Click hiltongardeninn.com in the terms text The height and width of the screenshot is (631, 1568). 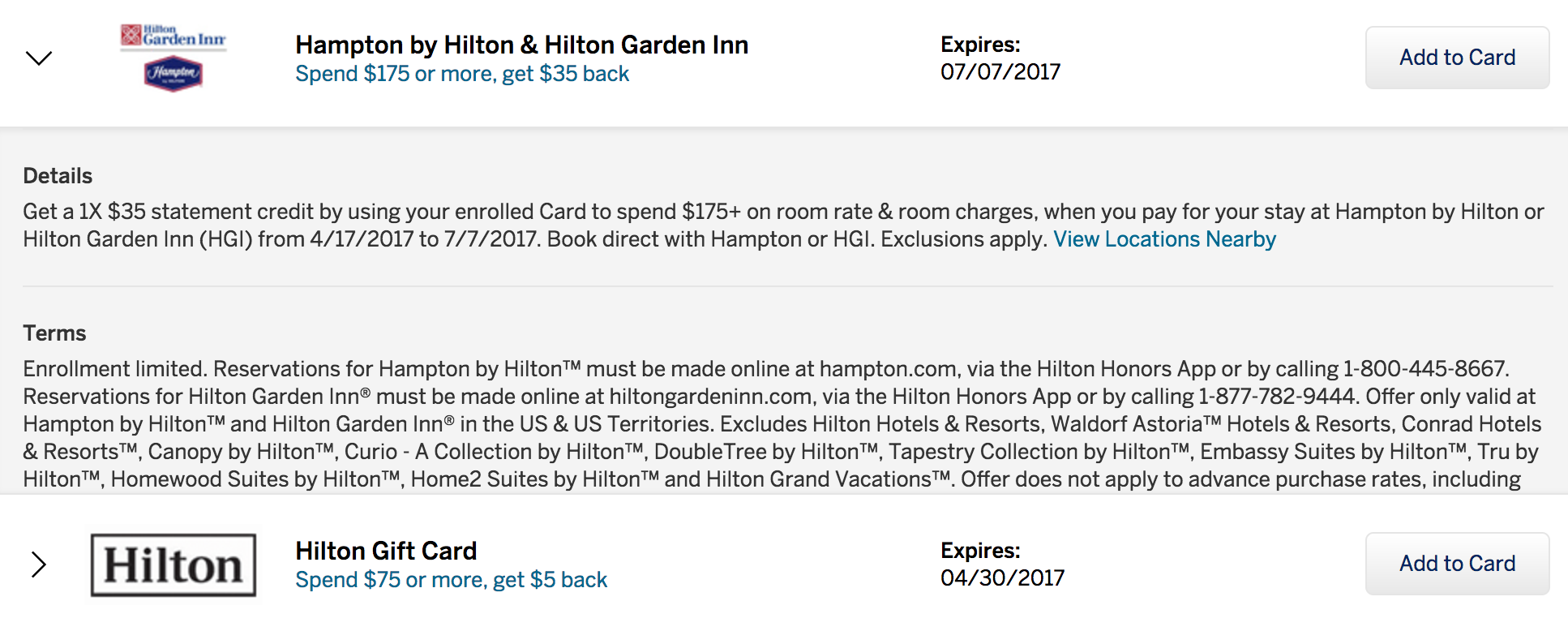[x=711, y=397]
